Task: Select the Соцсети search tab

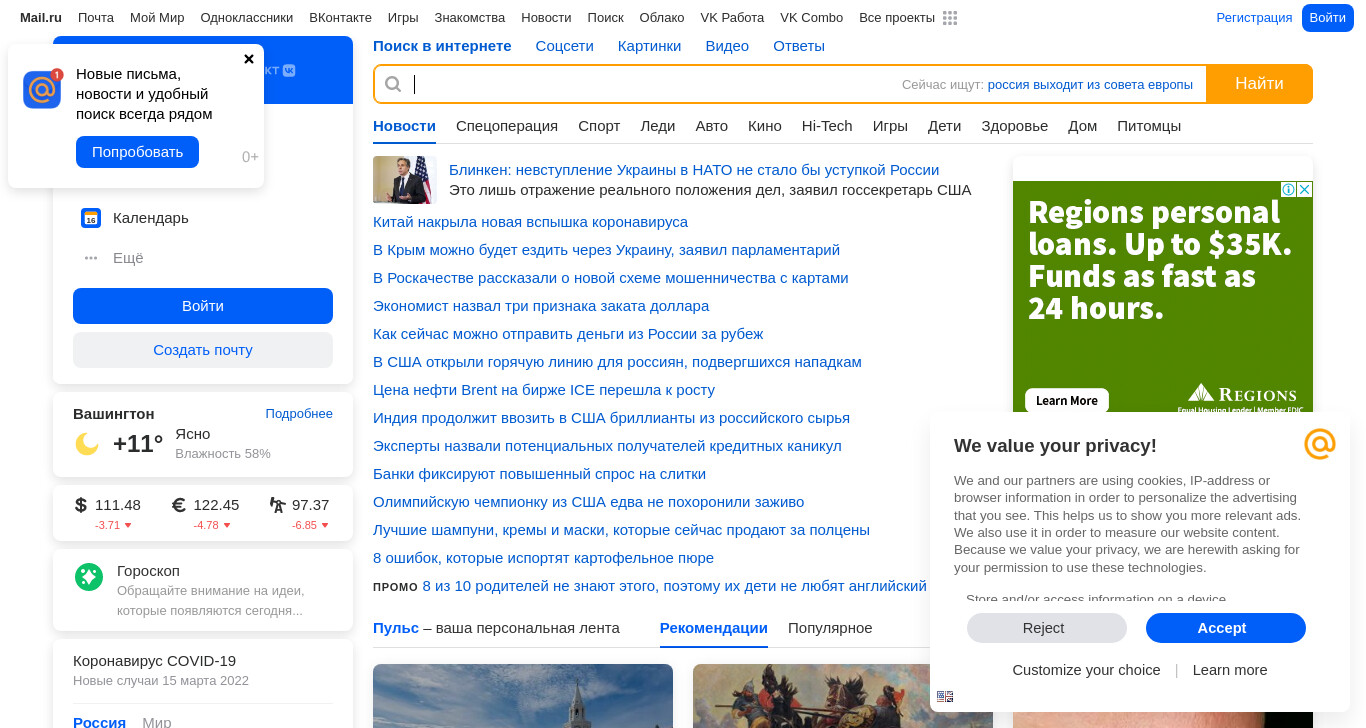Action: [564, 46]
